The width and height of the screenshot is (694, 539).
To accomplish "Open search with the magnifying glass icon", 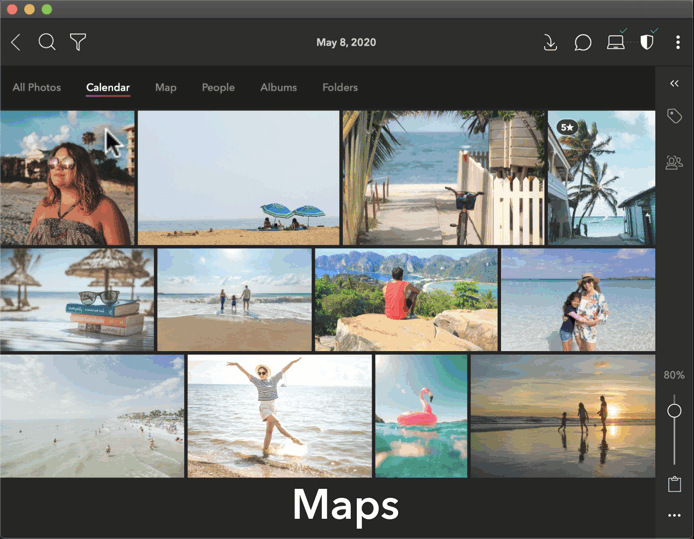I will (x=47, y=42).
